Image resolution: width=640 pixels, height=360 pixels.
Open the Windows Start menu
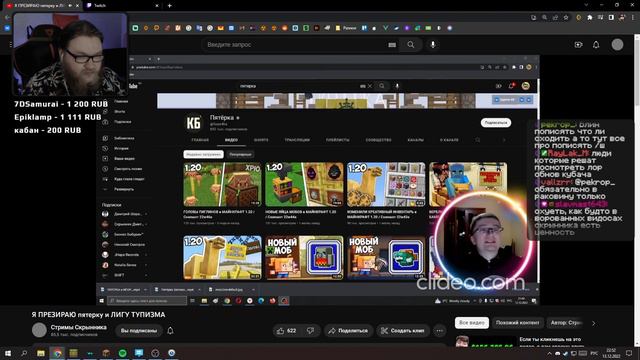point(7,353)
